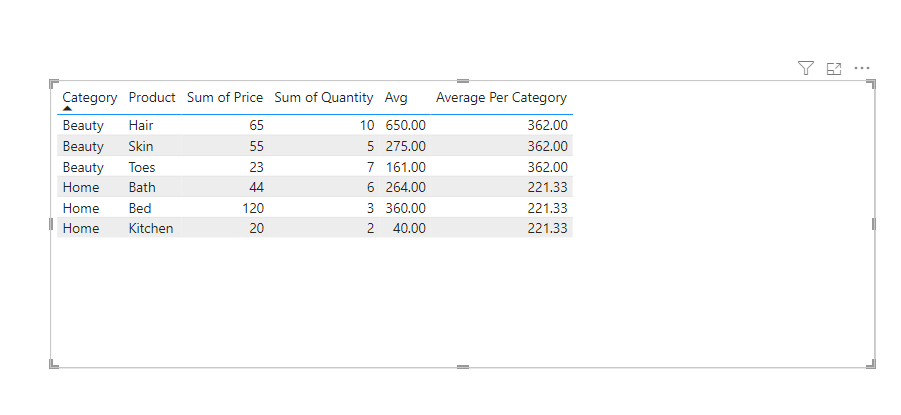Click 221.33 in the Bath row
This screenshot has height=415, width=901.
(x=548, y=187)
